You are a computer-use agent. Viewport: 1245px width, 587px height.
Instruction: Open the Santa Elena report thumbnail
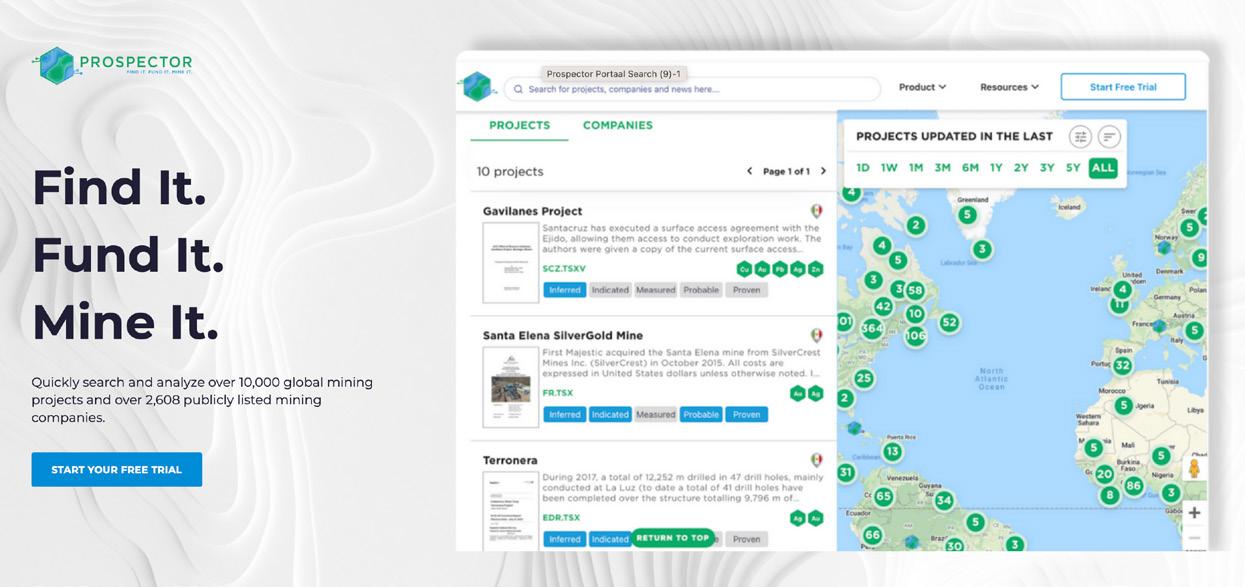pos(510,388)
